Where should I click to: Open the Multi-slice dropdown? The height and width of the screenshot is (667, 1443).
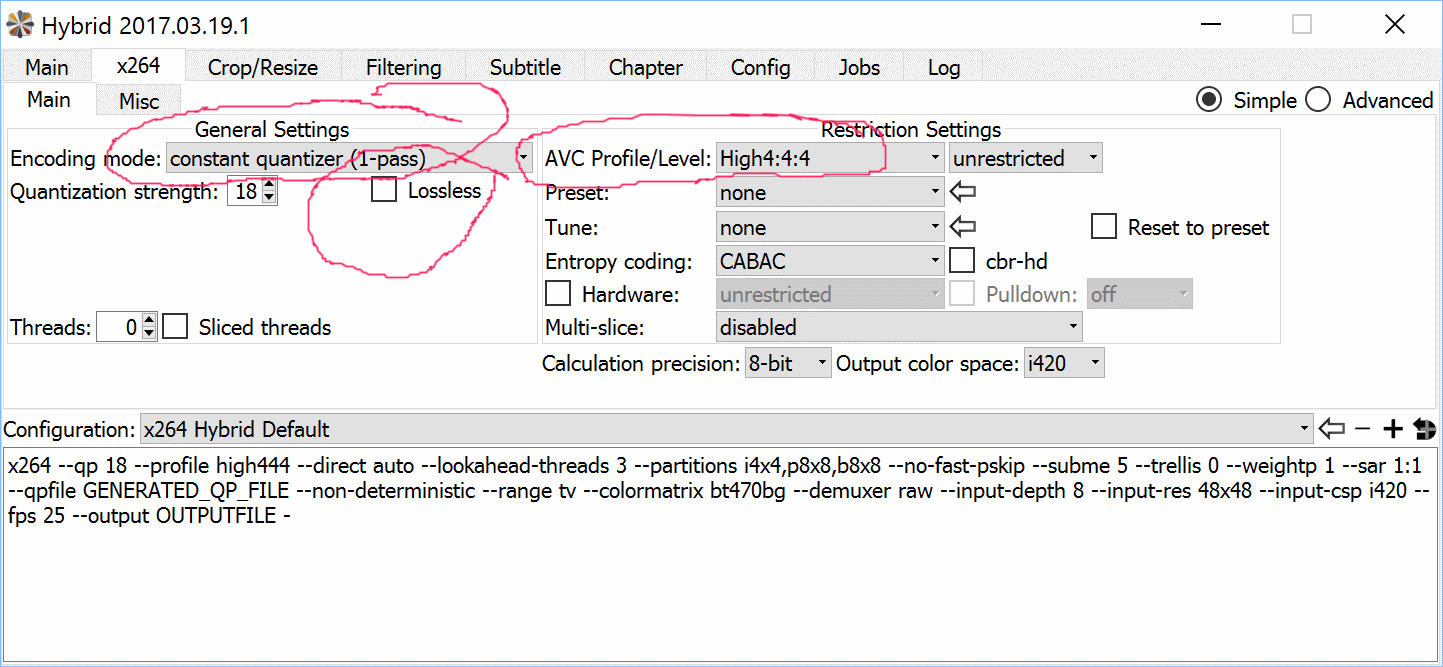coord(898,327)
